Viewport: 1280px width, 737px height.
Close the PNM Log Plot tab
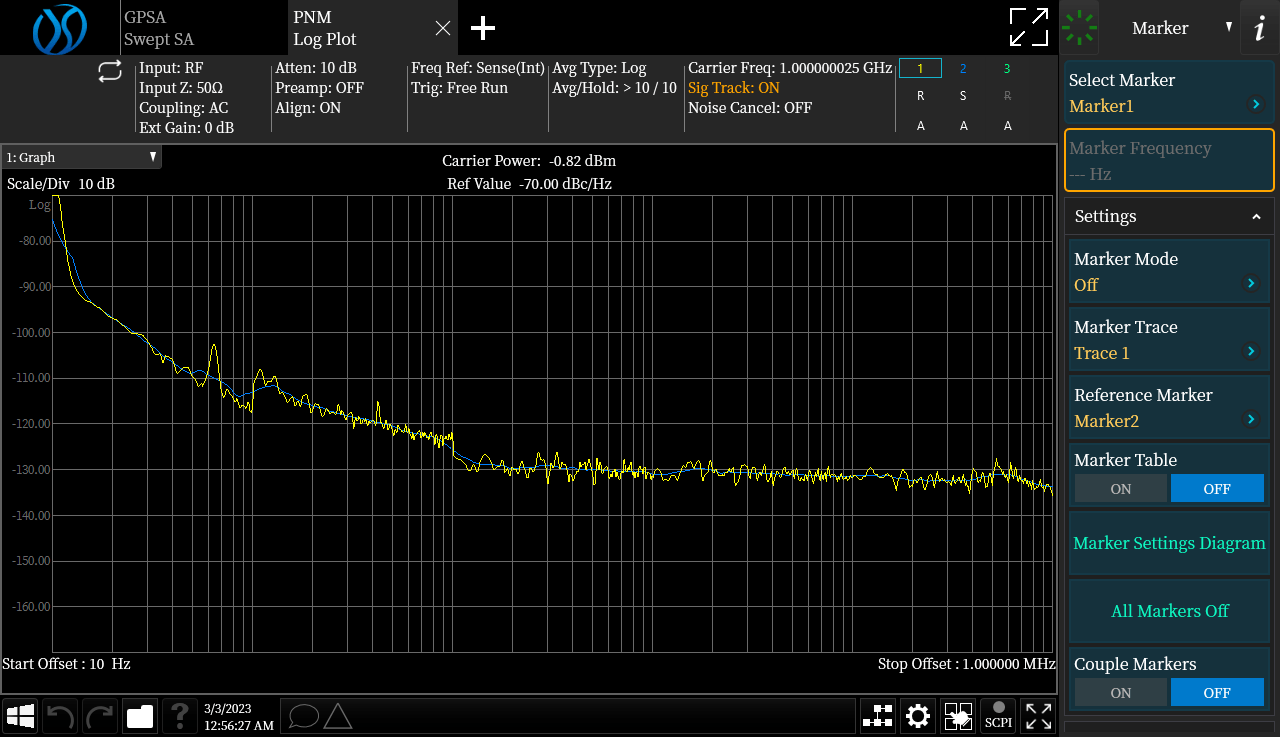point(443,28)
